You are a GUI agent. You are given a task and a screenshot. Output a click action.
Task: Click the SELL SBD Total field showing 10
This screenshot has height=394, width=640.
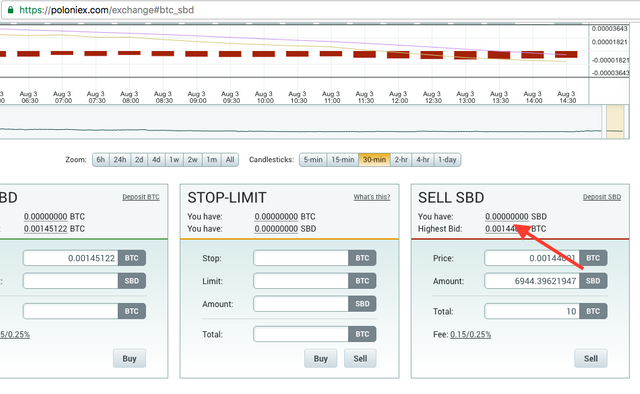coord(532,311)
